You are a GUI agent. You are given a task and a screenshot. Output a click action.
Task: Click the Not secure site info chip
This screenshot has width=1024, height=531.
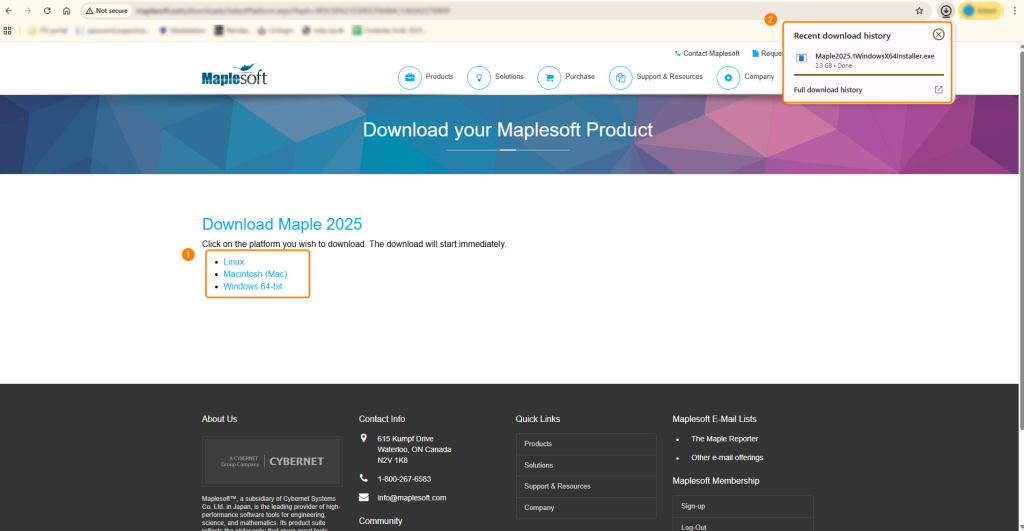[106, 10]
